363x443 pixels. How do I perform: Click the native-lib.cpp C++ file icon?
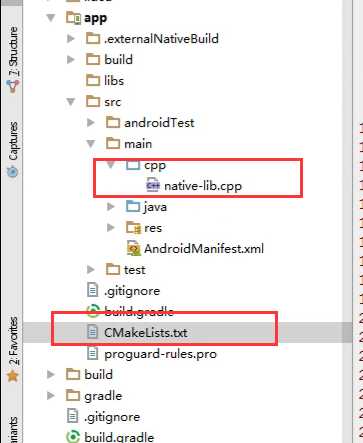click(153, 185)
